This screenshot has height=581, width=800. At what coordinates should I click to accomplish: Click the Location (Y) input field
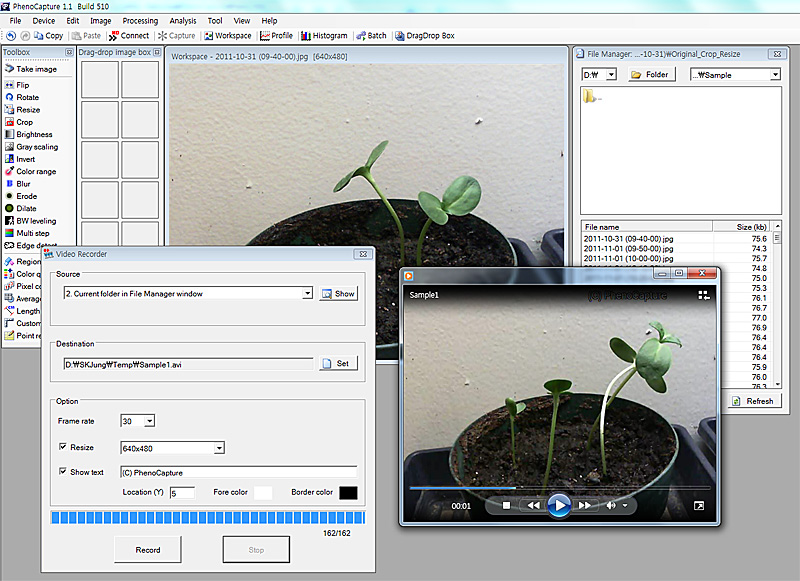182,493
